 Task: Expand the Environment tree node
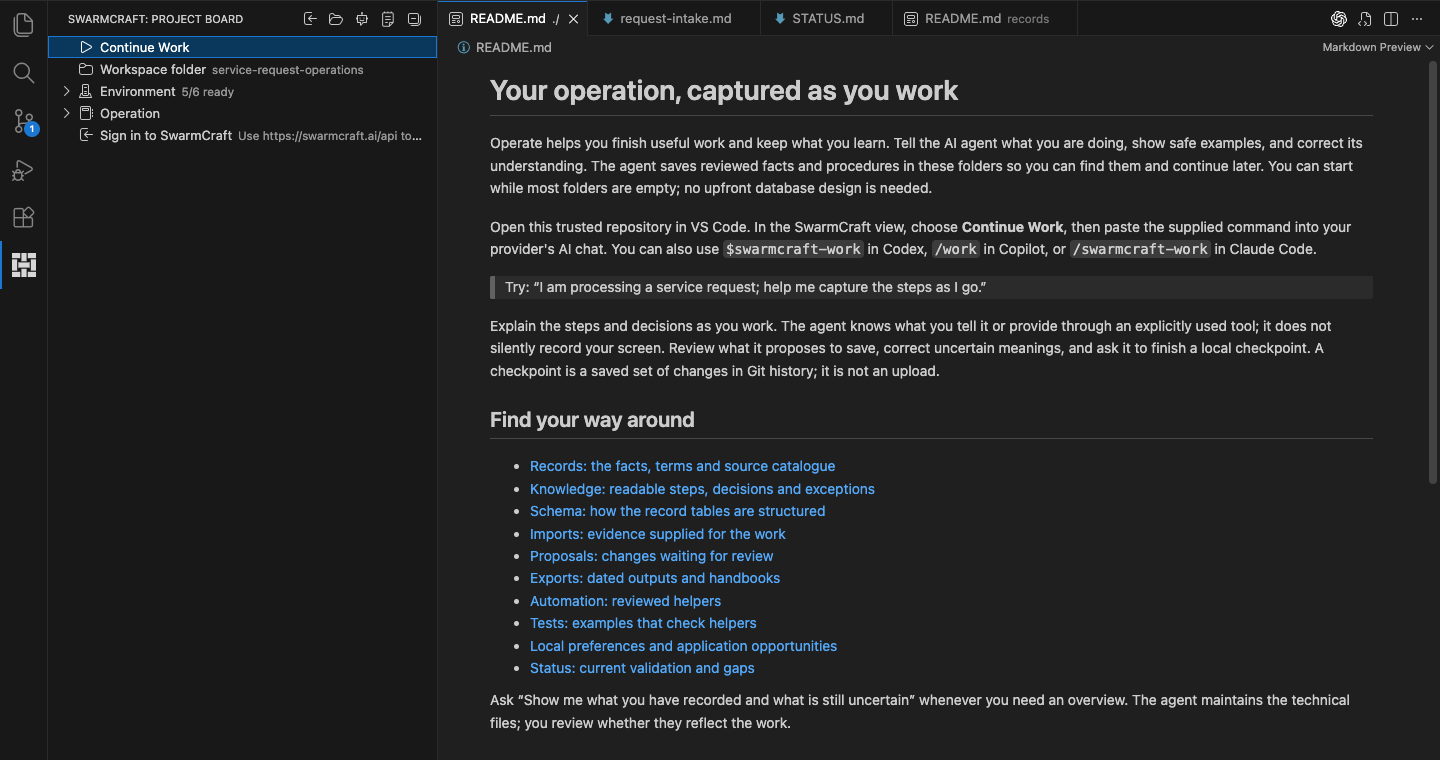(67, 91)
